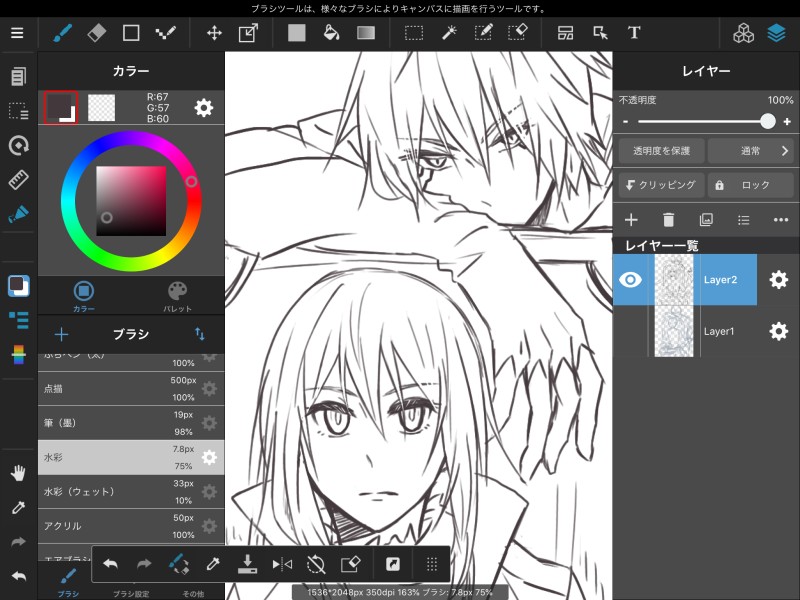Image resolution: width=800 pixels, height=600 pixels.
Task: Select the operation cursor tool
Action: (x=600, y=33)
